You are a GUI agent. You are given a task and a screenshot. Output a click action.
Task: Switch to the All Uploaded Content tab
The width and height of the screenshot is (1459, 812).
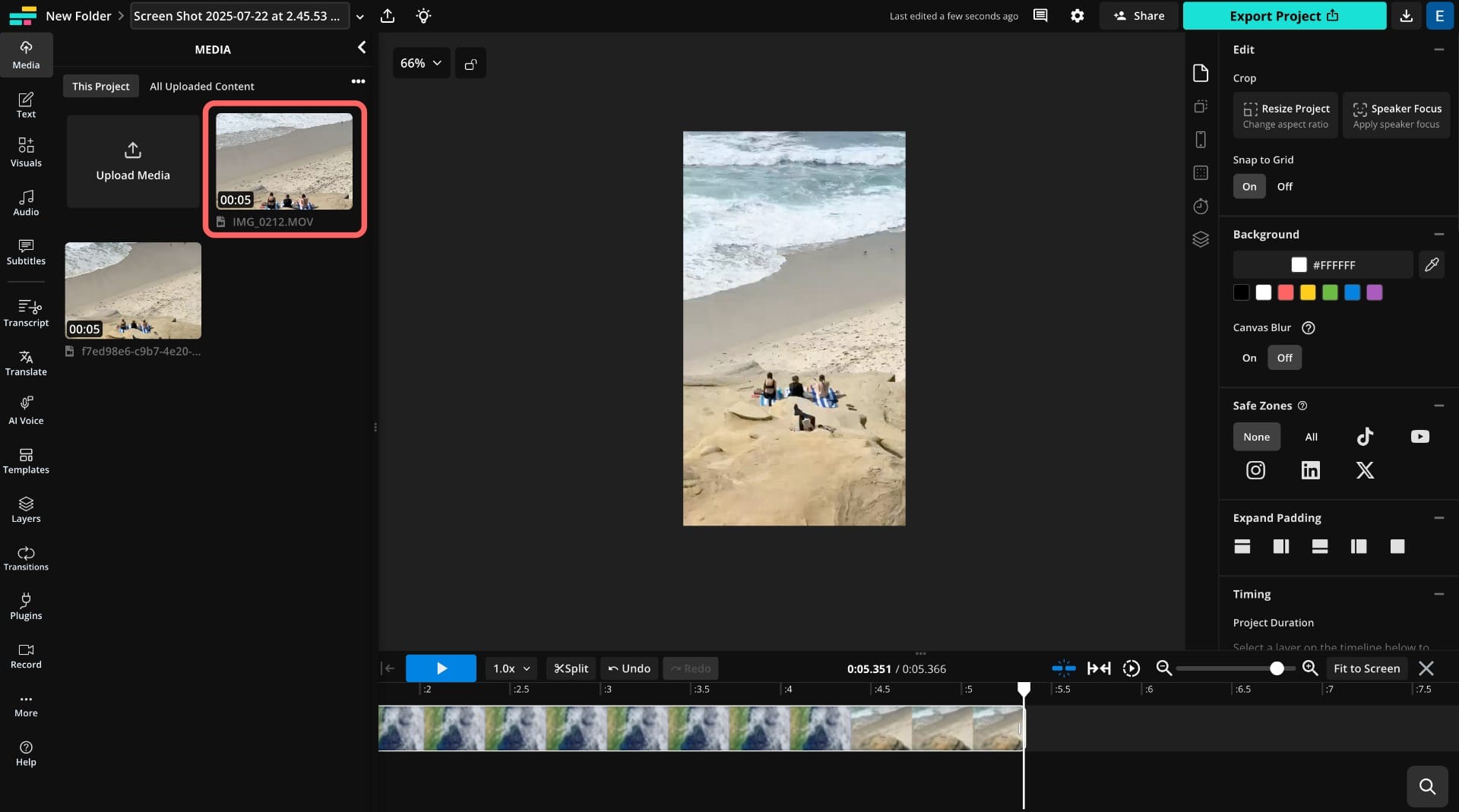[201, 86]
